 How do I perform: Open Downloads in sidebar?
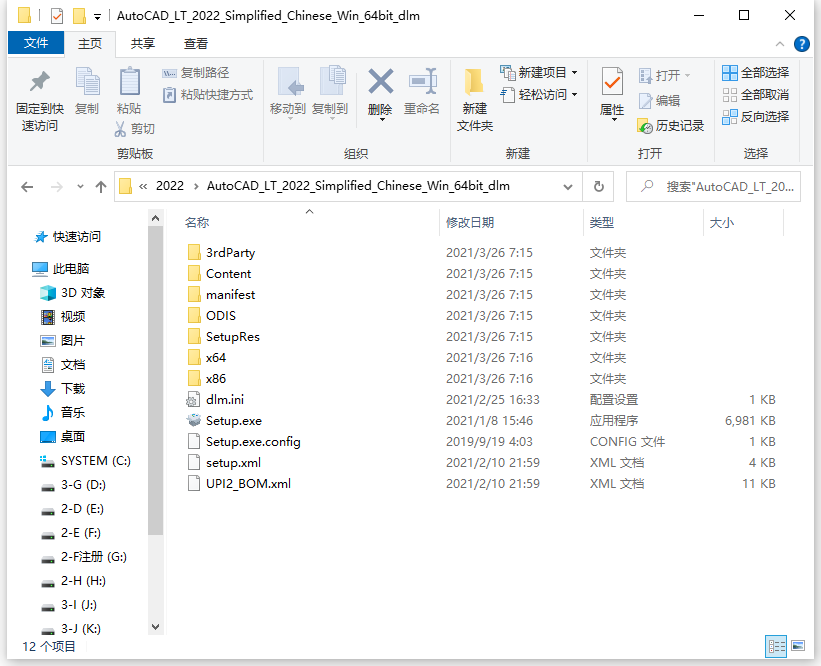62,388
